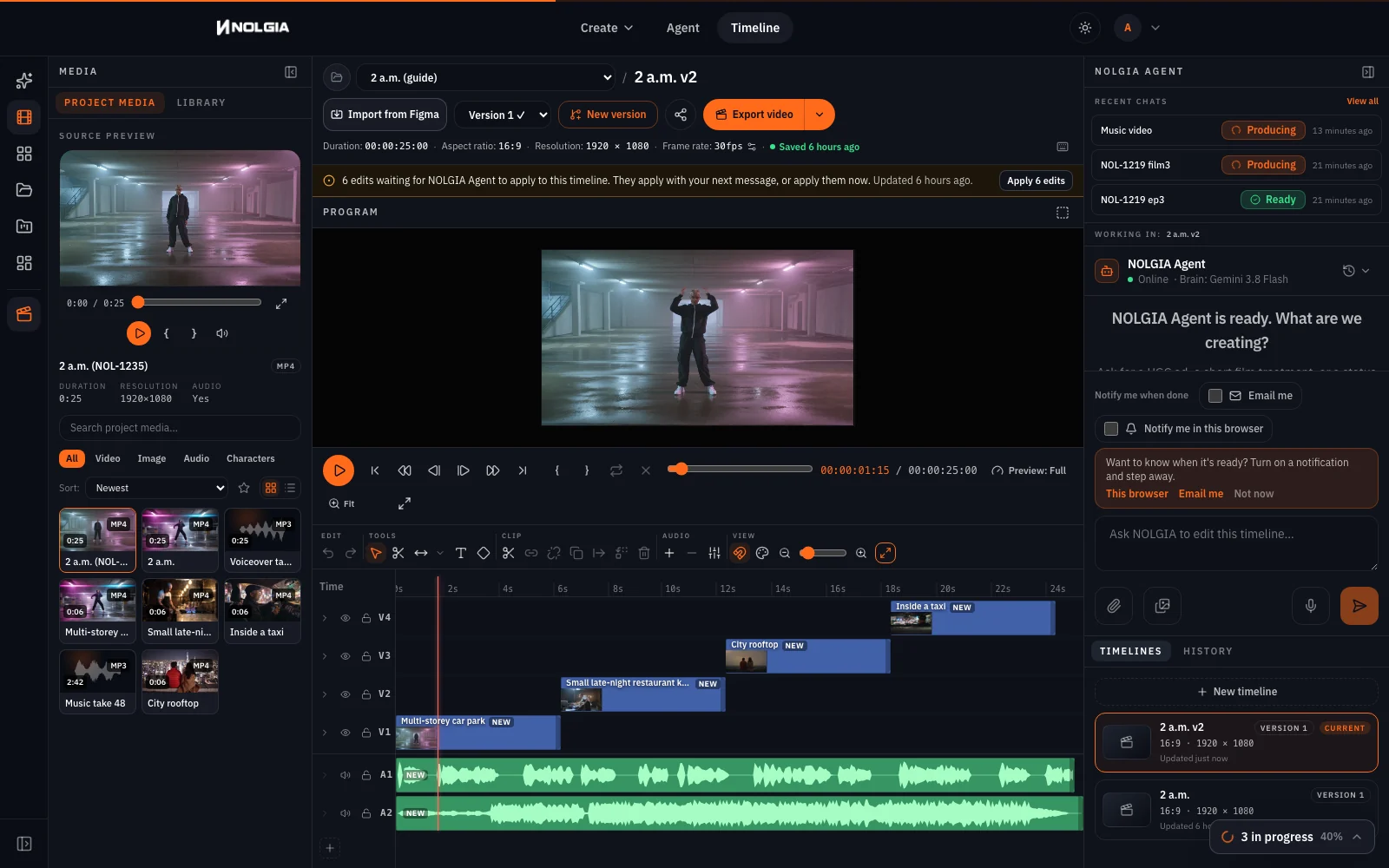Lock track V3
Image resolution: width=1389 pixels, height=868 pixels.
(366, 656)
